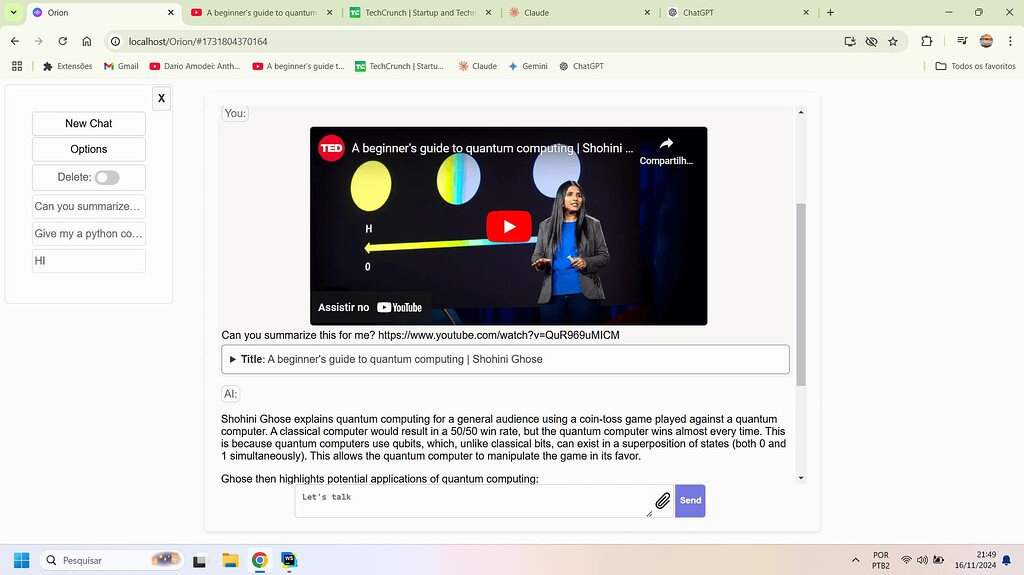1024x575 pixels.
Task: Reload the page with refresh icon
Action: pos(62,42)
